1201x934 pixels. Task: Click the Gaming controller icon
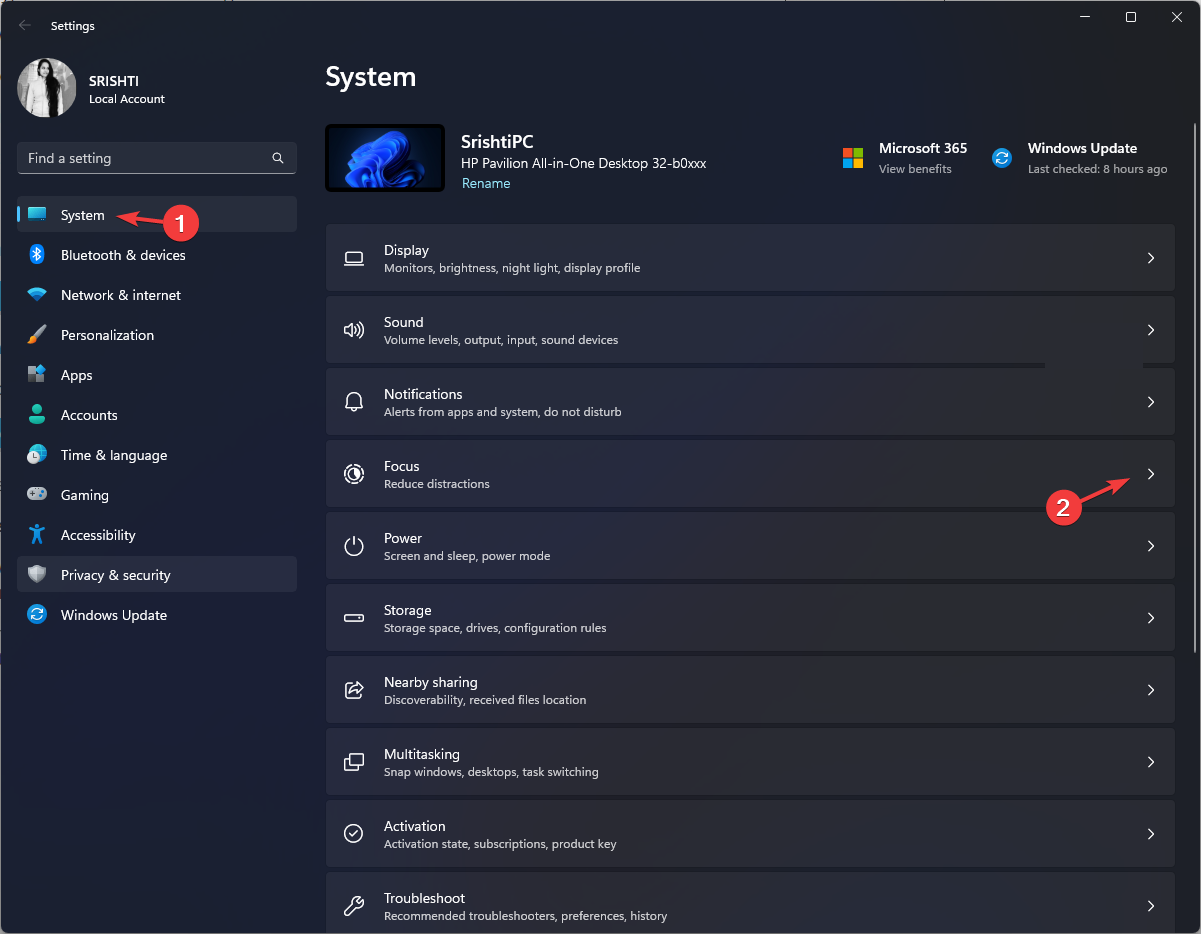tap(37, 495)
